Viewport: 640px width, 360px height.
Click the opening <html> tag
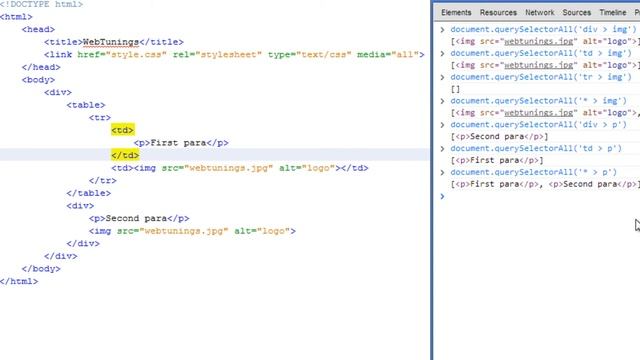(16, 17)
